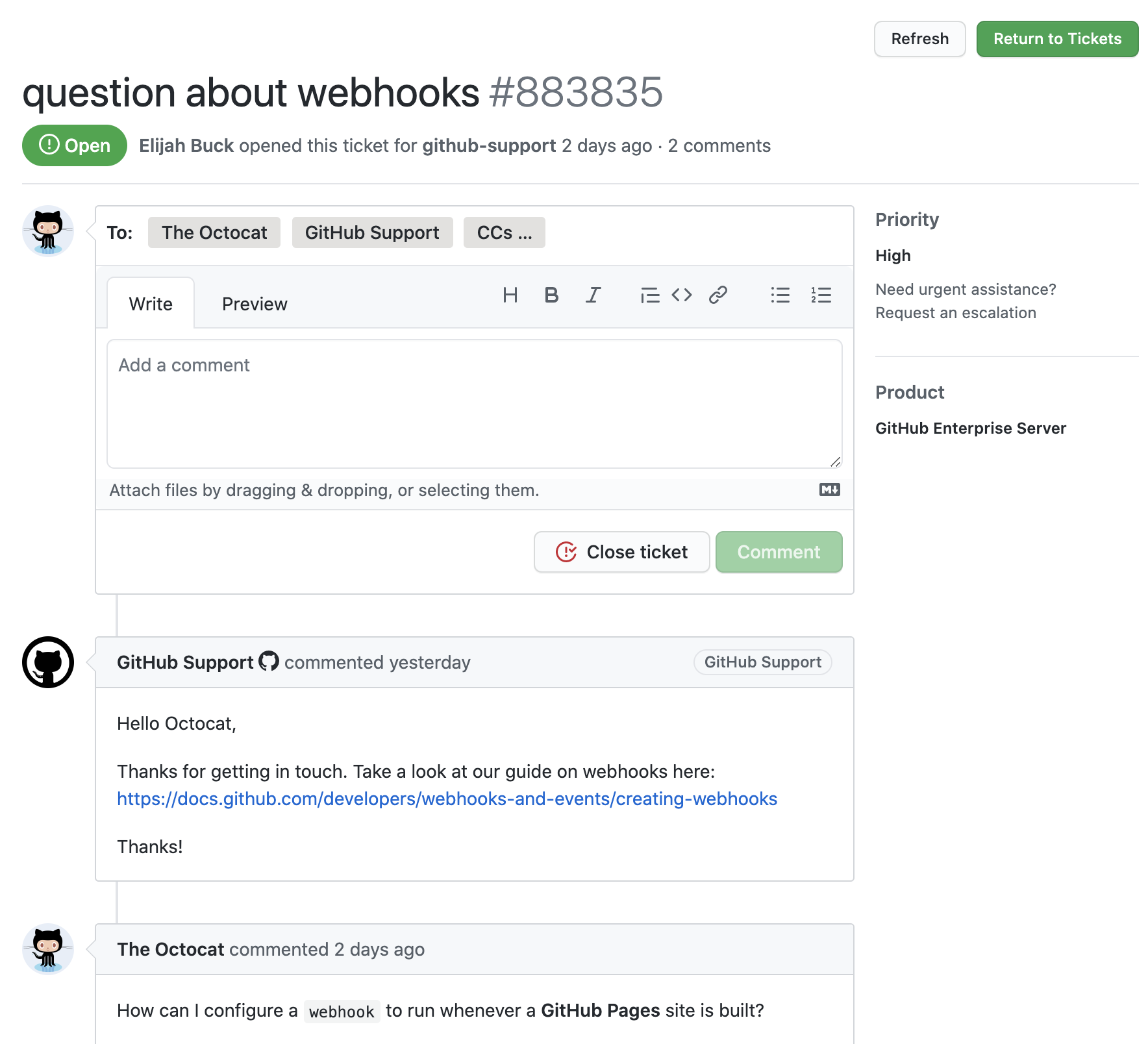Click the 'commented yesterday' timestamp

tap(377, 662)
